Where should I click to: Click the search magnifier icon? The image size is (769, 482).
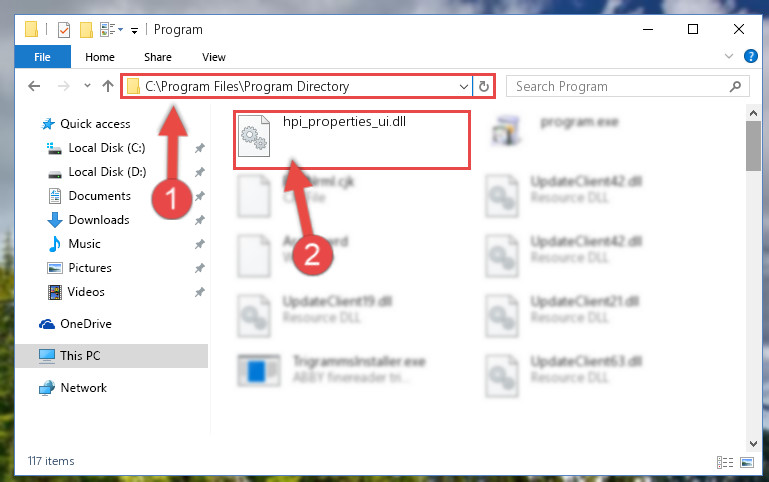(735, 87)
